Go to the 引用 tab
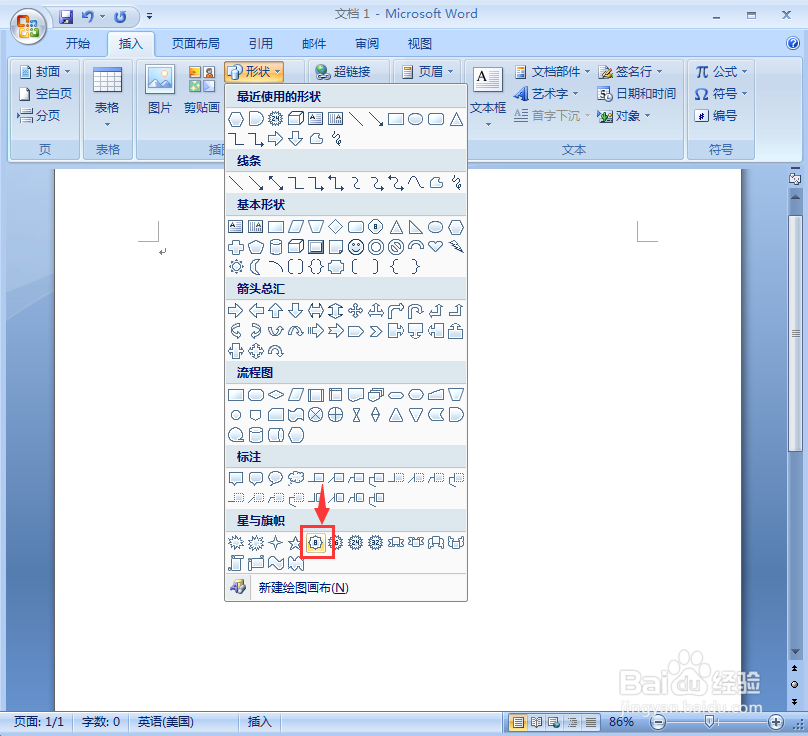Viewport: 808px width, 736px height. [x=261, y=43]
